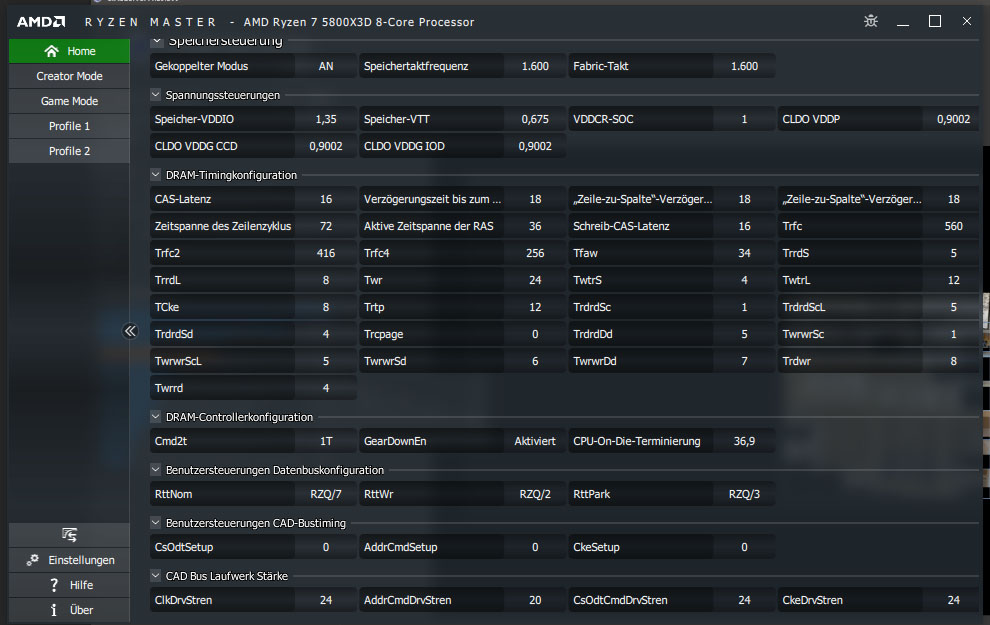
Task: Click the CLDO VDDG IOD label
Action: pyautogui.click(x=404, y=146)
